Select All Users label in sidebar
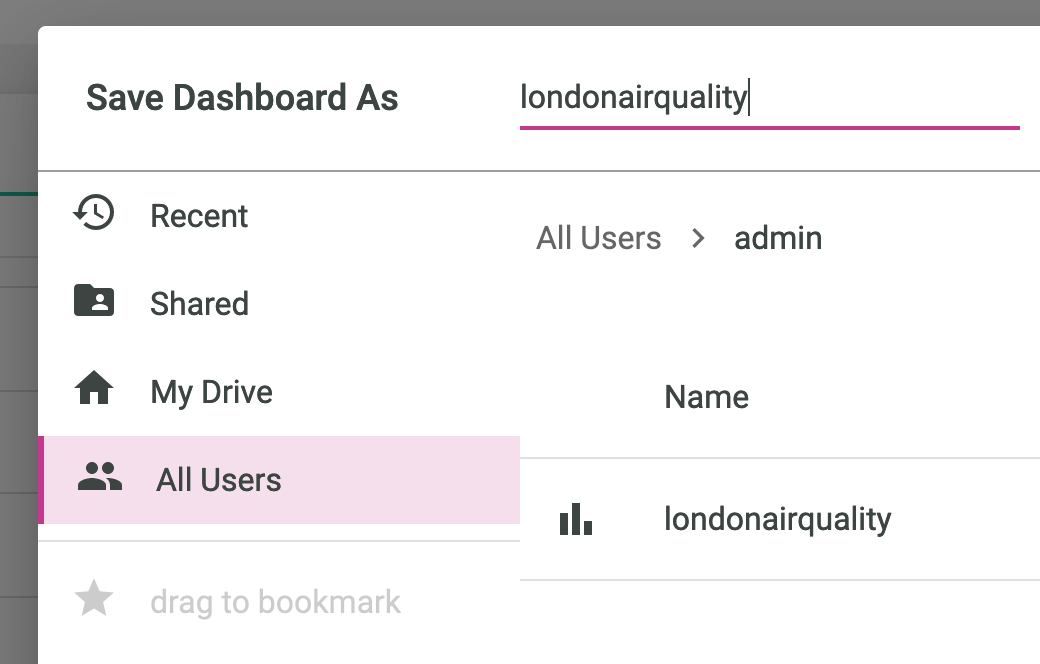 (x=218, y=480)
